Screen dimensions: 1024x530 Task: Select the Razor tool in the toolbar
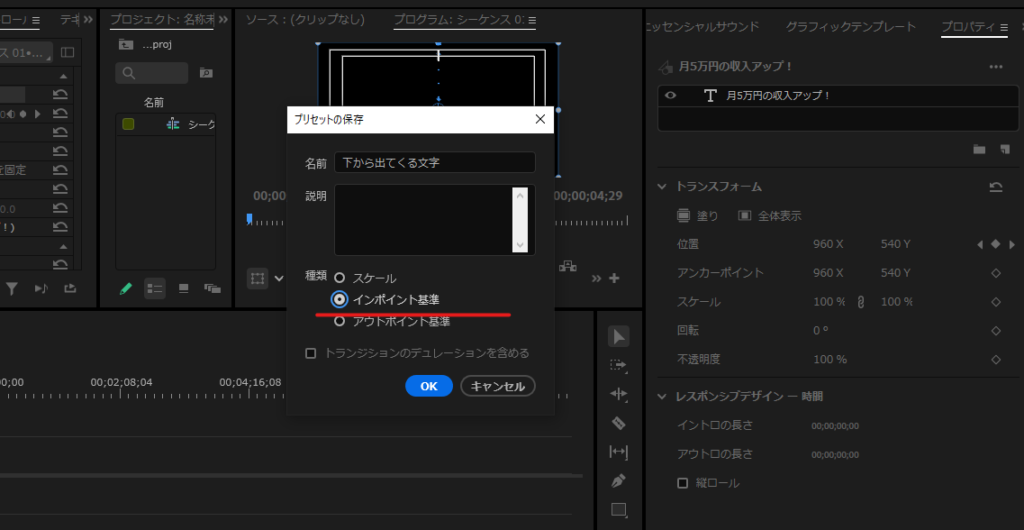[618, 423]
